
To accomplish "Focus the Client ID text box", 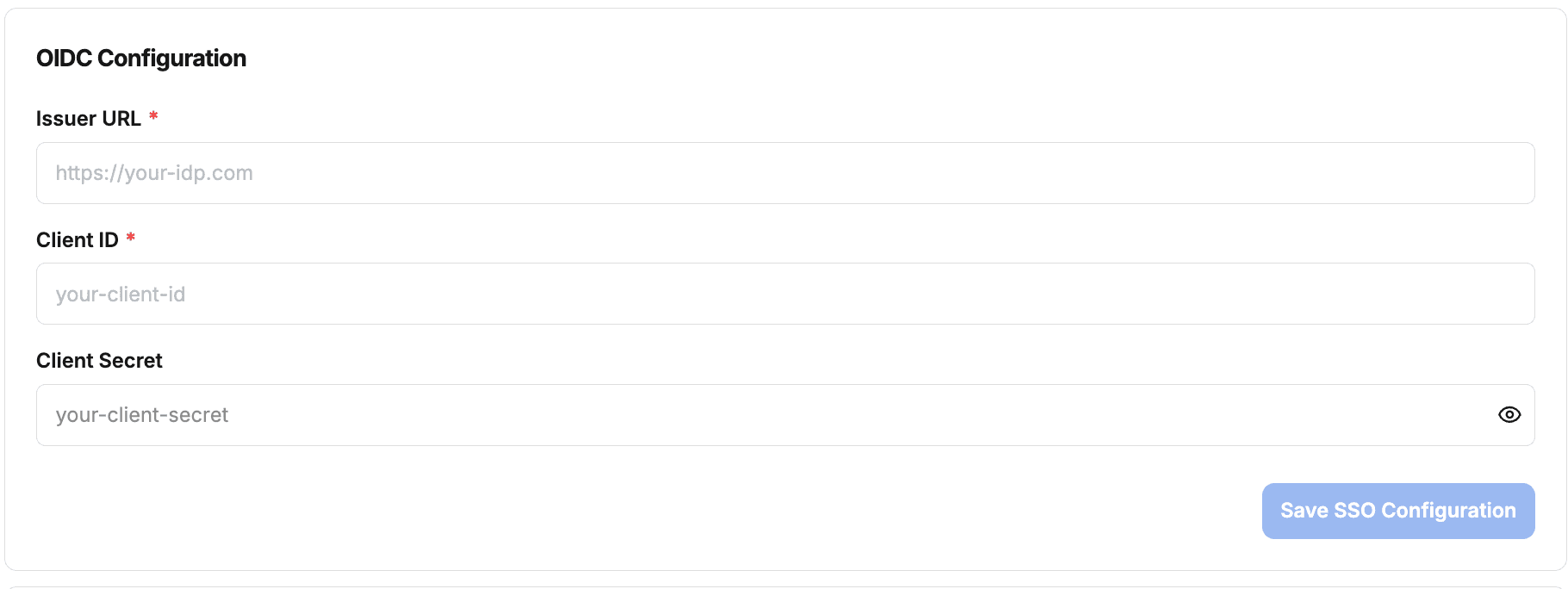I will [x=784, y=294].
